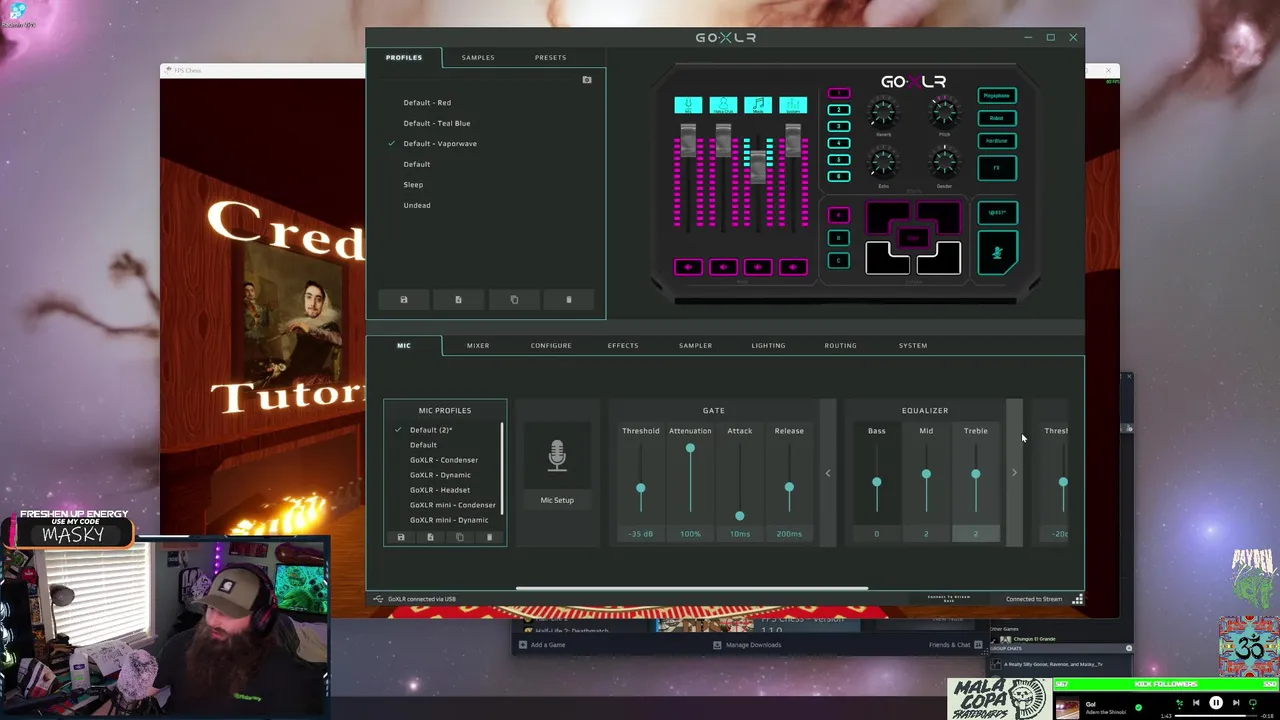Click the Gender knob
The image size is (1280, 720).
944,162
